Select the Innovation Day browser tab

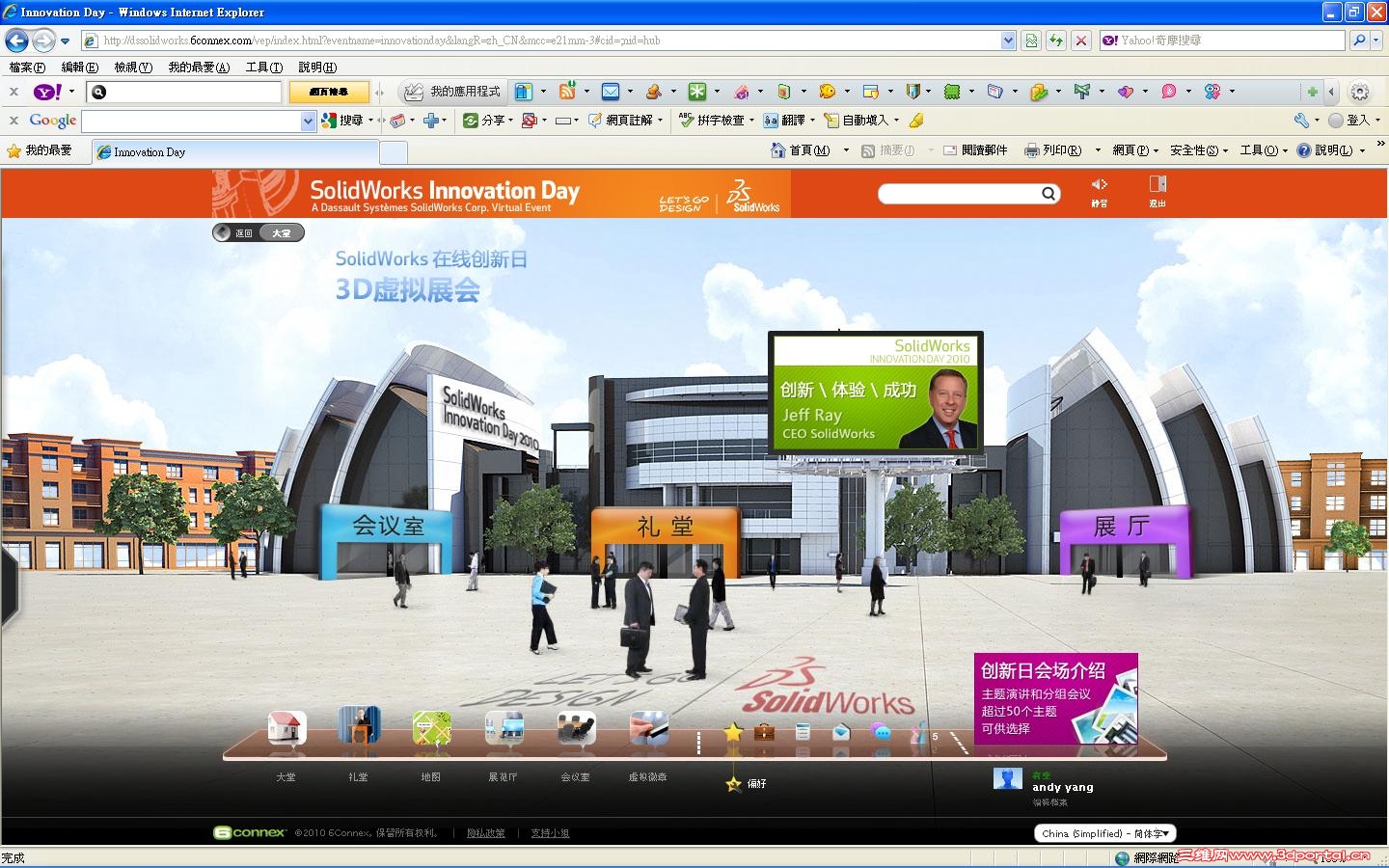point(235,151)
